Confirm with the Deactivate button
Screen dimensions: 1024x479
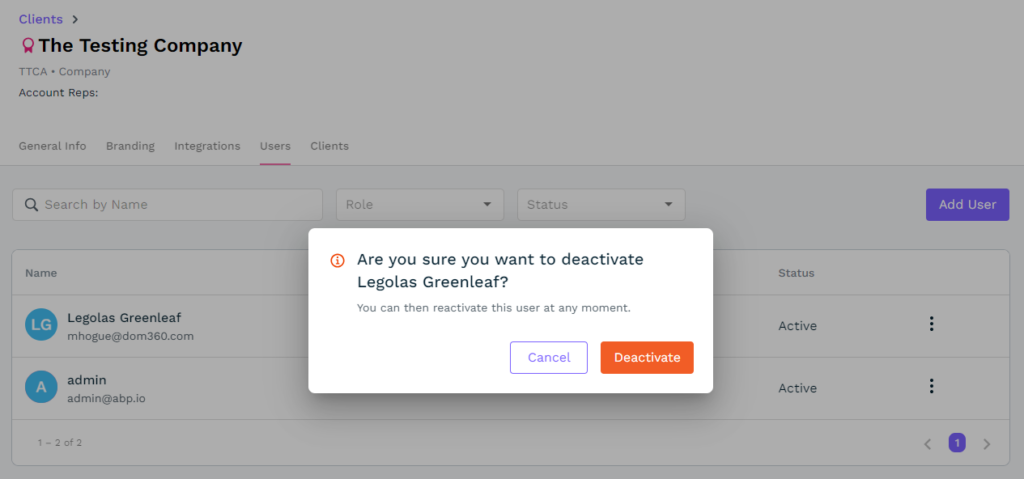[x=646, y=357]
